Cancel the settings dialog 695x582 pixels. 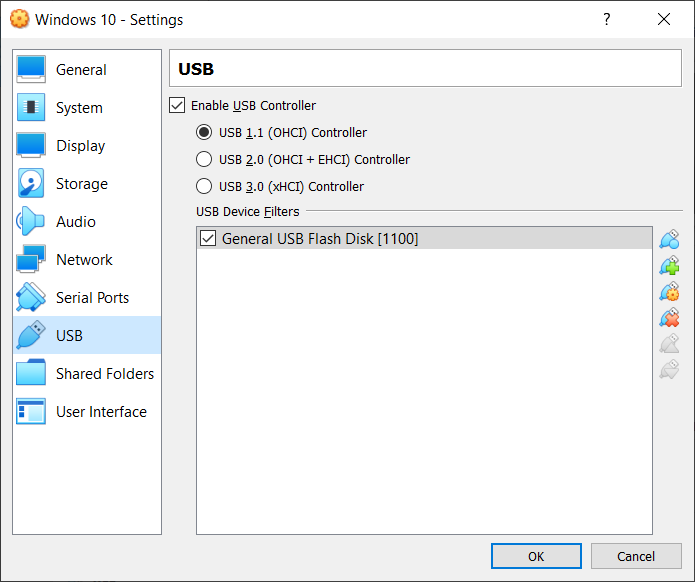[636, 556]
